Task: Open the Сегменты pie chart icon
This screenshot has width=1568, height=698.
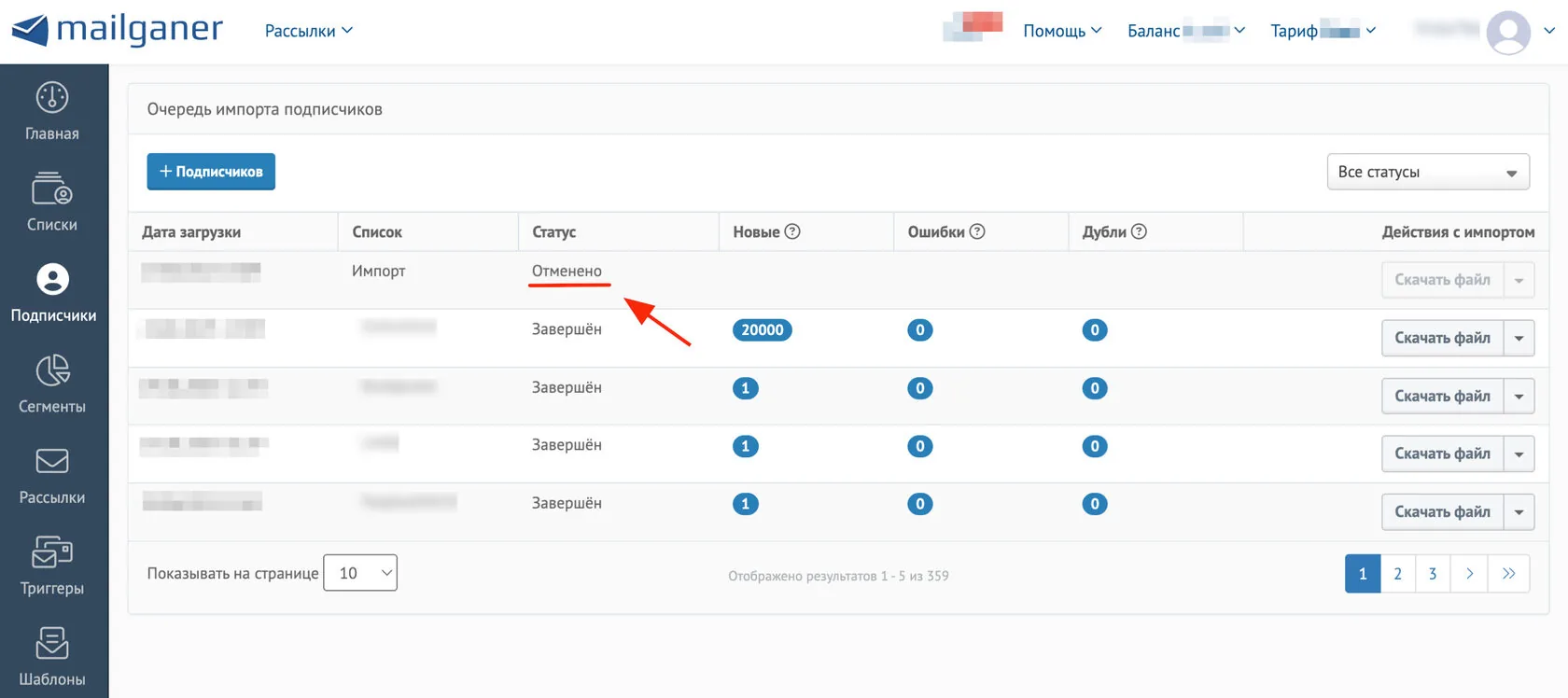Action: click(52, 370)
